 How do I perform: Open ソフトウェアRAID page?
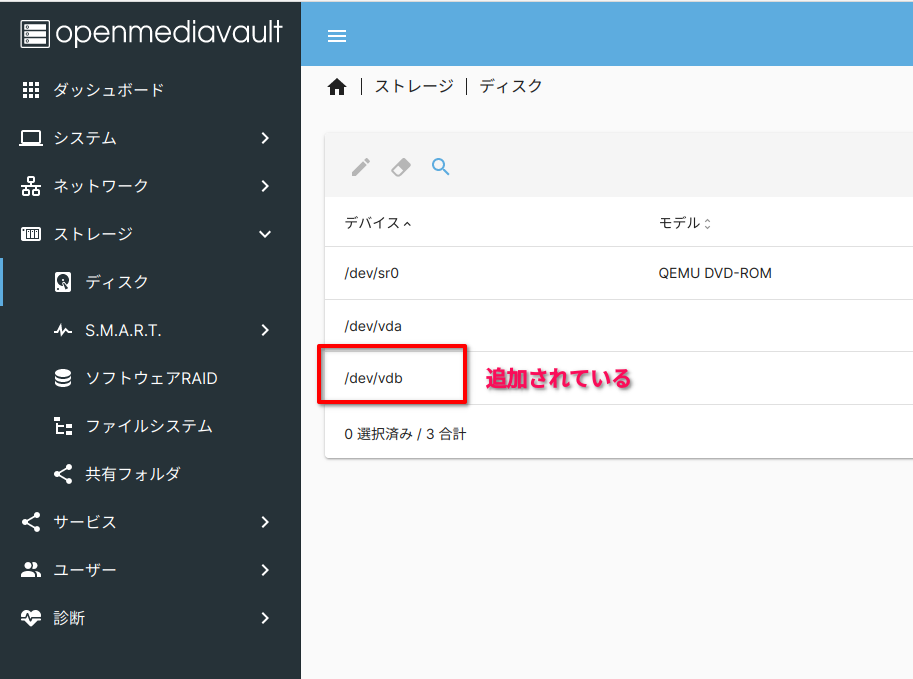point(150,378)
